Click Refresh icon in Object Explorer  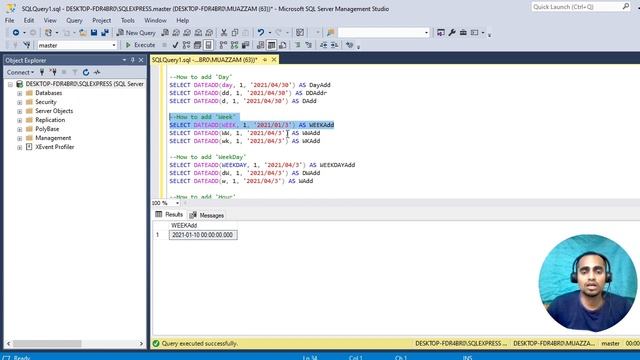(86, 72)
